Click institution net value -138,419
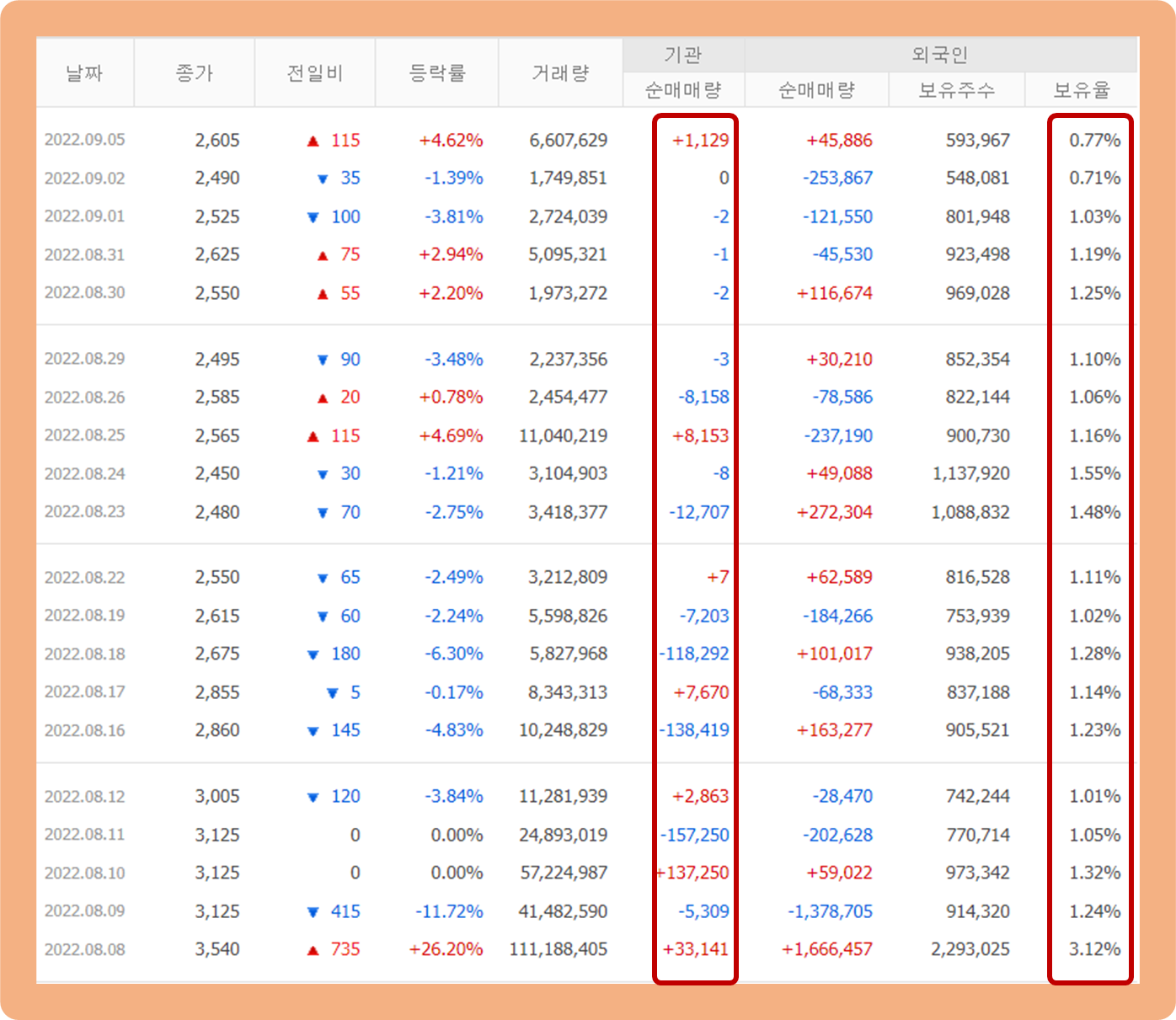This screenshot has height=1020, width=1176. point(695,730)
